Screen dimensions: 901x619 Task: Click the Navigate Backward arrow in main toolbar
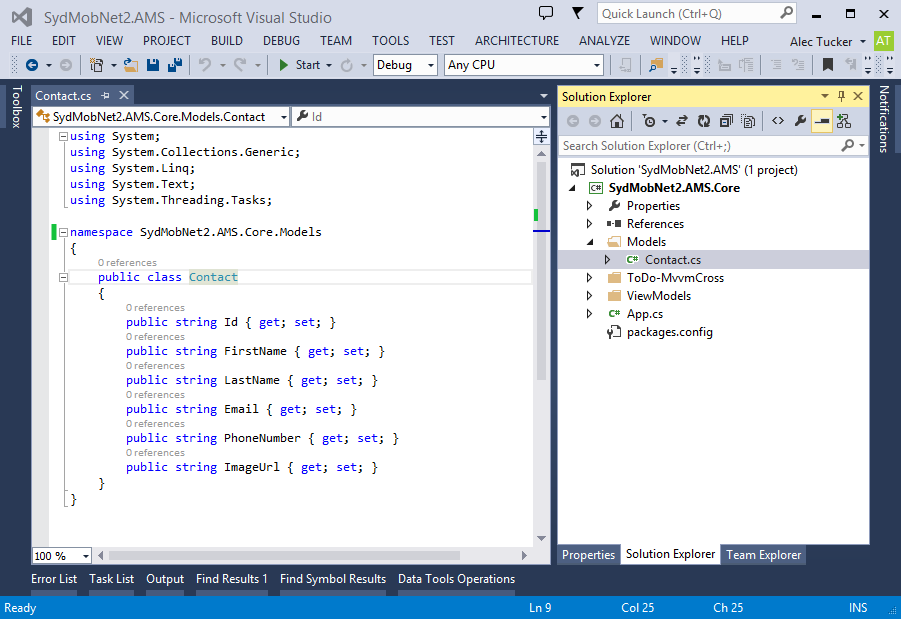click(x=32, y=65)
